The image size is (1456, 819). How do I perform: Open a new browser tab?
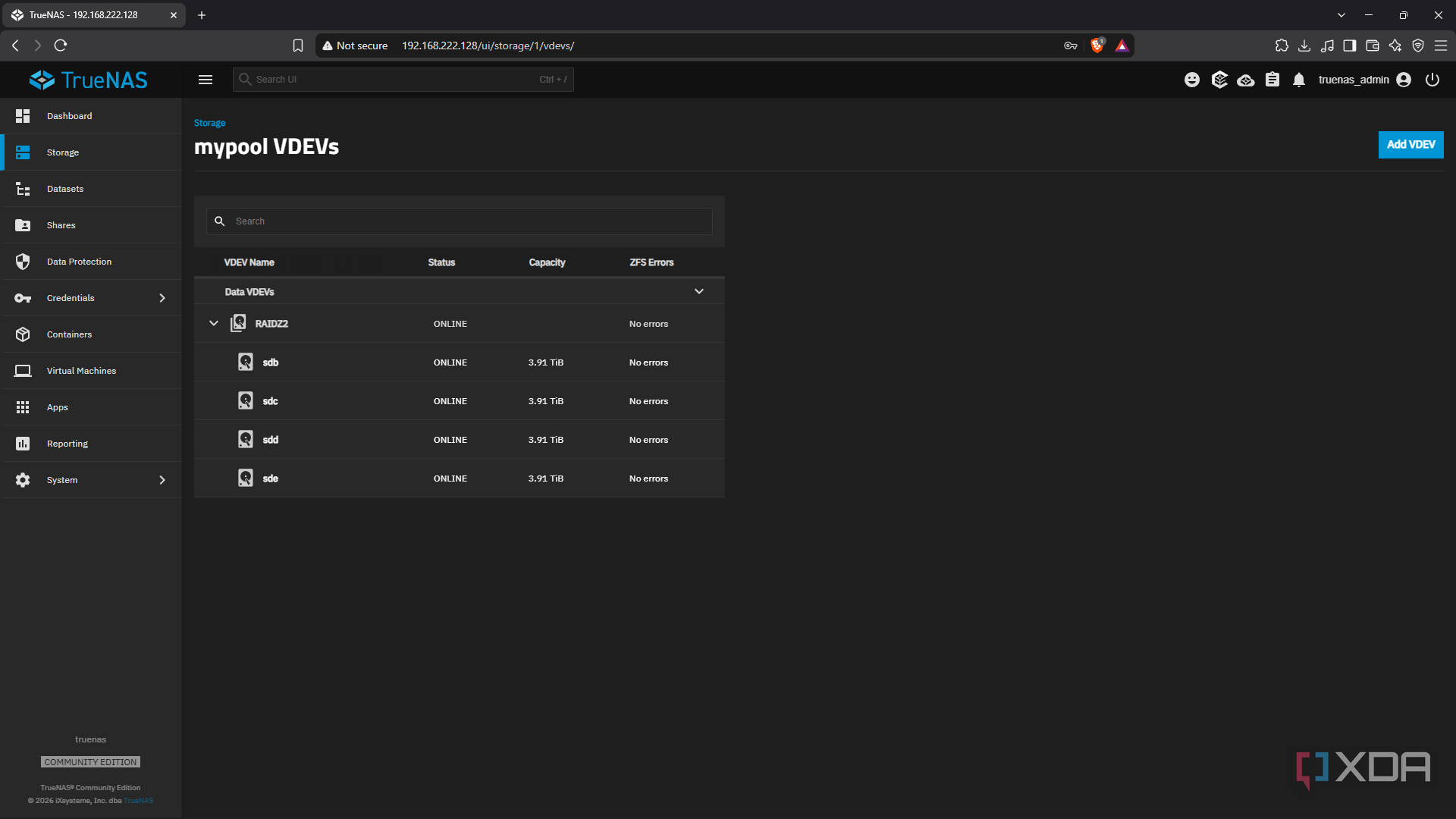[x=202, y=15]
